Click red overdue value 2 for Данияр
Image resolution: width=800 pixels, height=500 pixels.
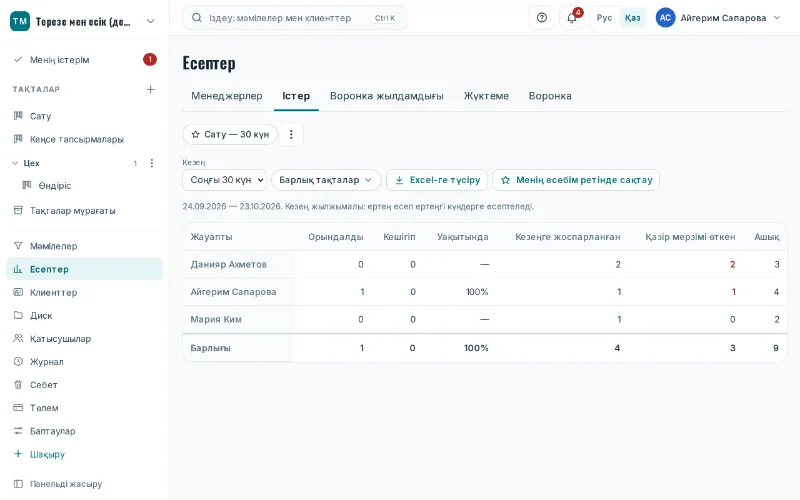point(733,264)
